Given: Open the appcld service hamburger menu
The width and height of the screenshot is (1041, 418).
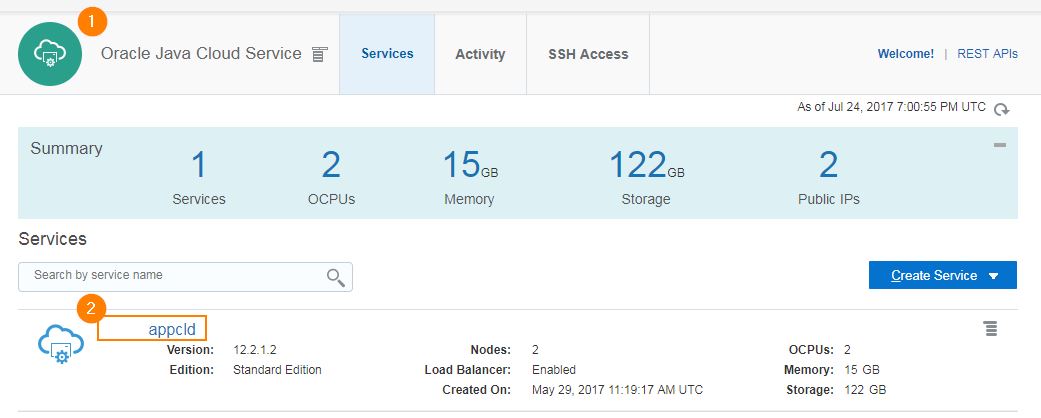Looking at the screenshot, I should 991,328.
